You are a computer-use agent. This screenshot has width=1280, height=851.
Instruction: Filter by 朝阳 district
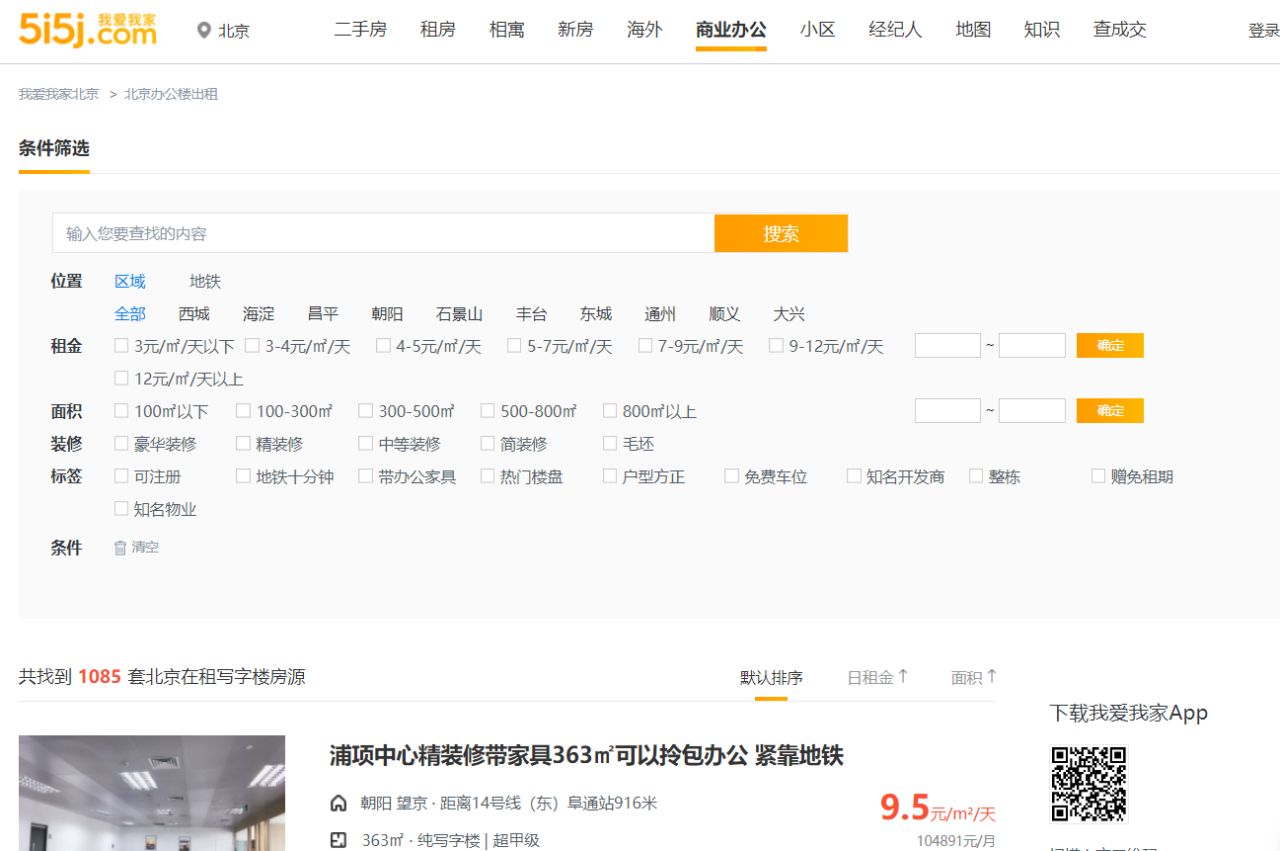(387, 314)
